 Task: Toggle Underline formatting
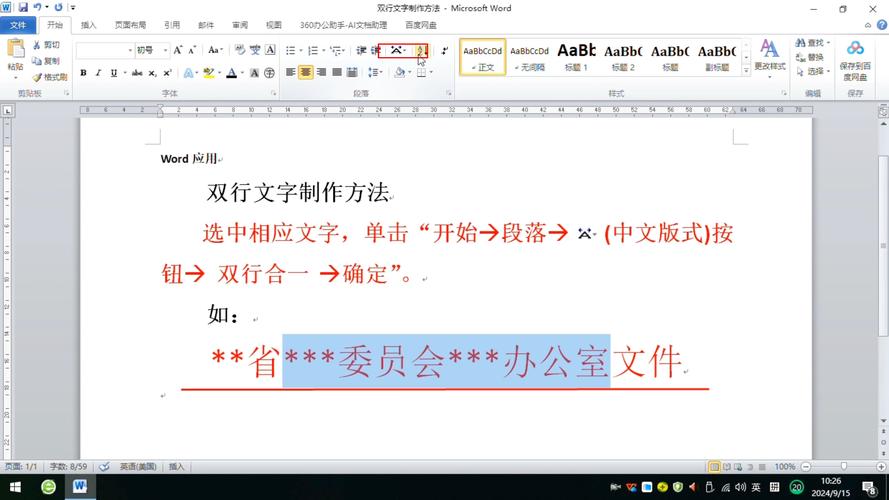(113, 73)
